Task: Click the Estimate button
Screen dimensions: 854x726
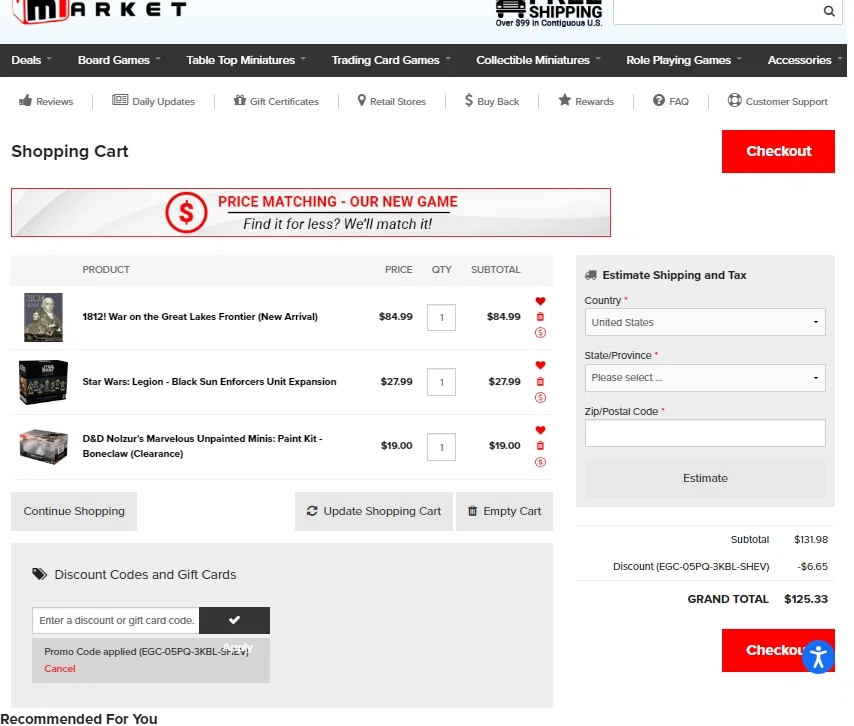Action: point(705,478)
